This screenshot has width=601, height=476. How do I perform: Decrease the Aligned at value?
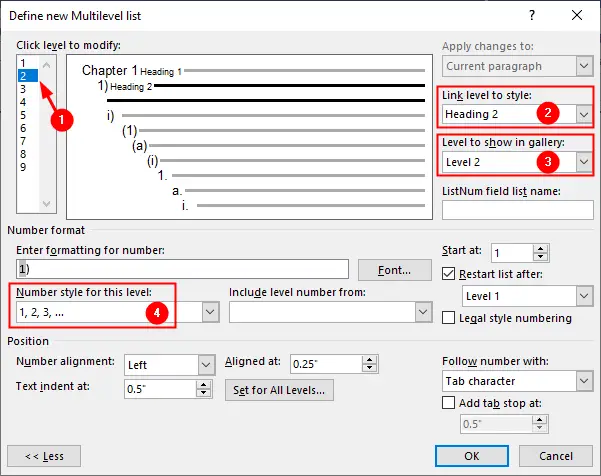coord(369,368)
